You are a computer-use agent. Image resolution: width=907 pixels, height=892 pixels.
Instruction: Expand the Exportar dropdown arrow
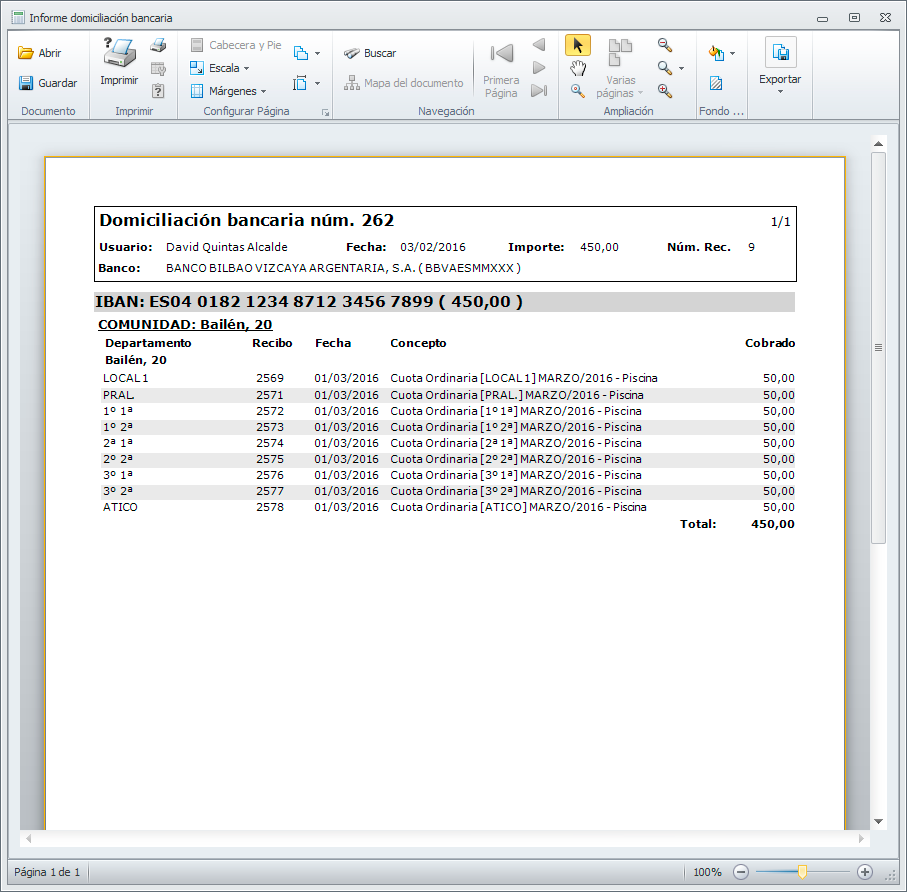[x=780, y=91]
